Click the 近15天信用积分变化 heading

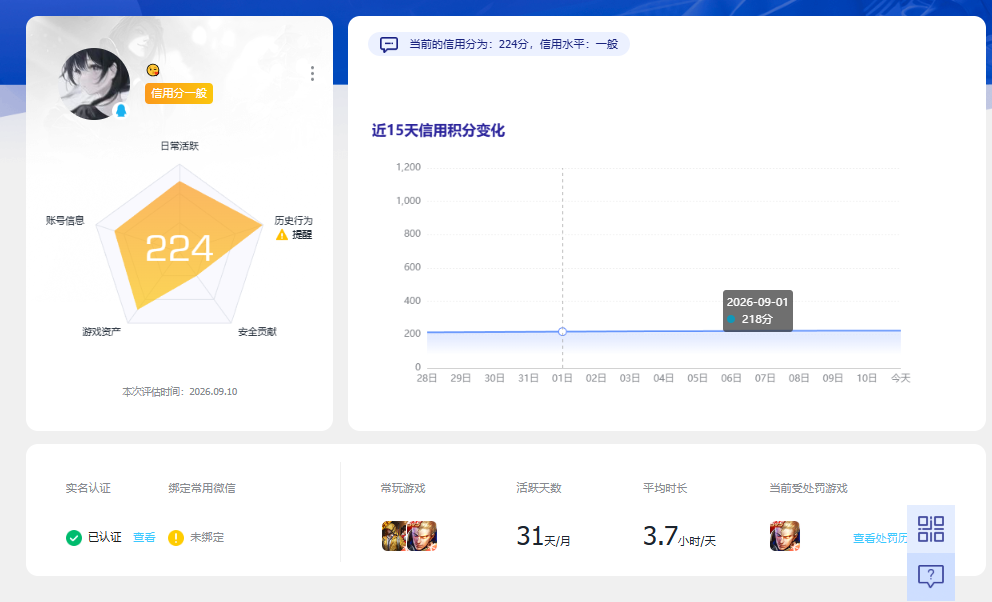pos(438,131)
